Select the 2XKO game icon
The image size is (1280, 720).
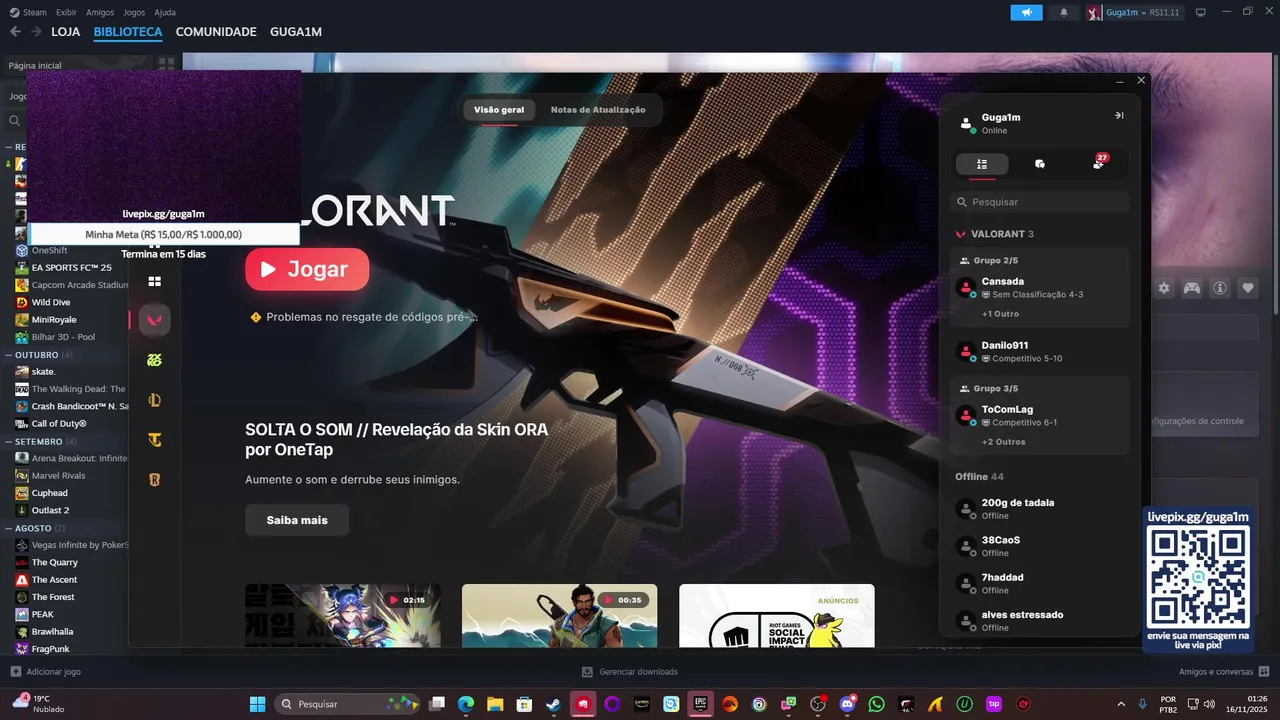pos(155,360)
